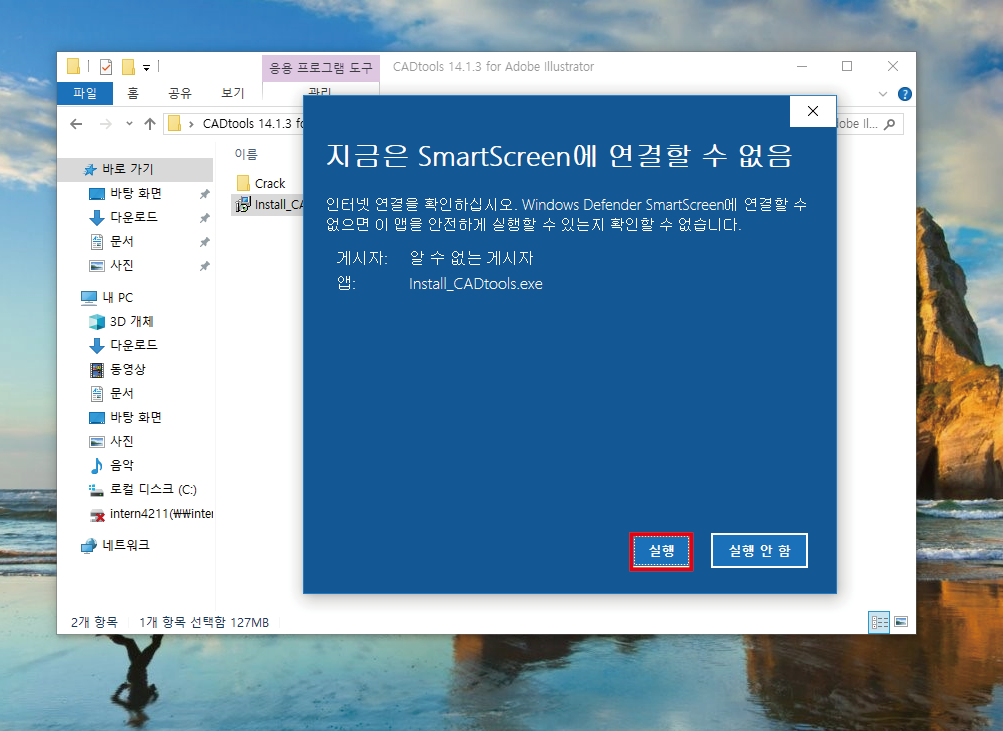The image size is (1003, 731).
Task: Select the Install_CADtools installer file
Action: pyautogui.click(x=269, y=205)
